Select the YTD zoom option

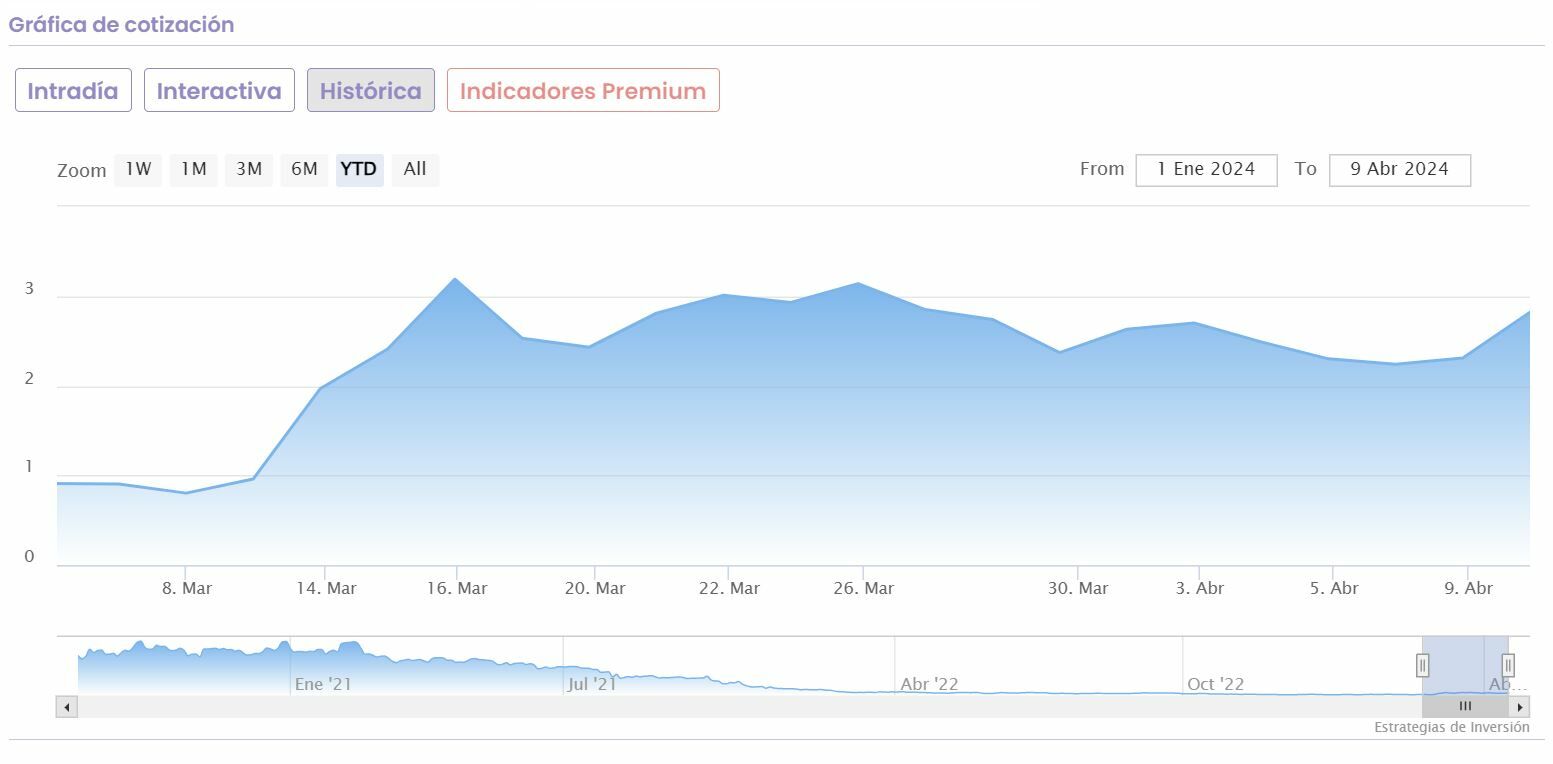click(x=359, y=169)
